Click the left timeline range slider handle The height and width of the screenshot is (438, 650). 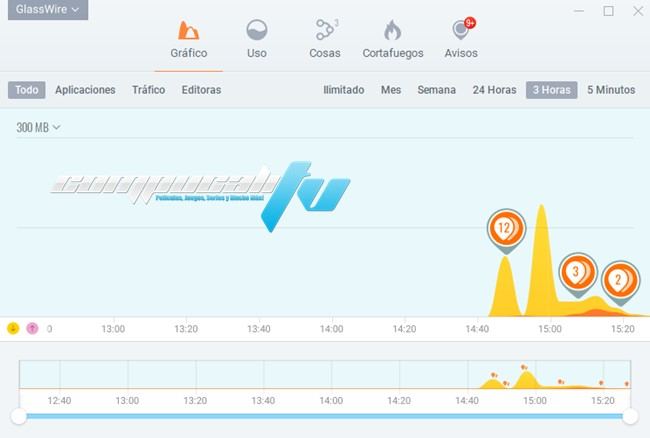click(19, 416)
